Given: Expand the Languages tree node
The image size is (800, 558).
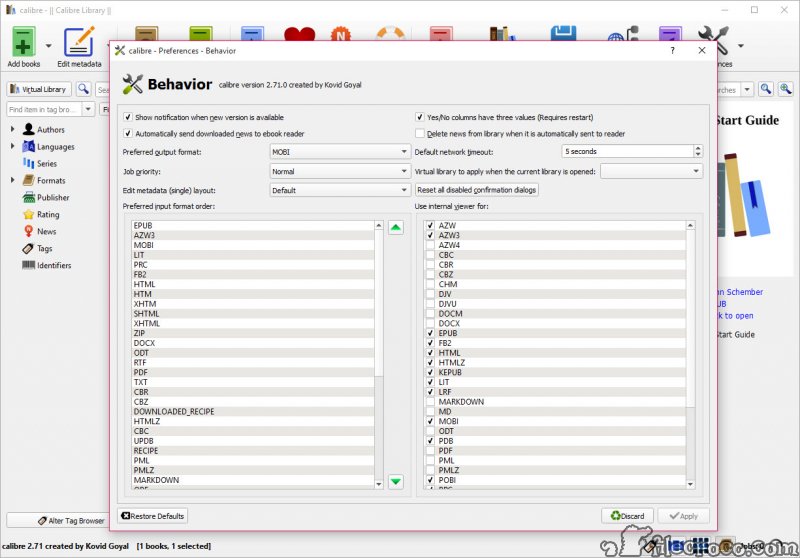Looking at the screenshot, I should pyautogui.click(x=12, y=146).
